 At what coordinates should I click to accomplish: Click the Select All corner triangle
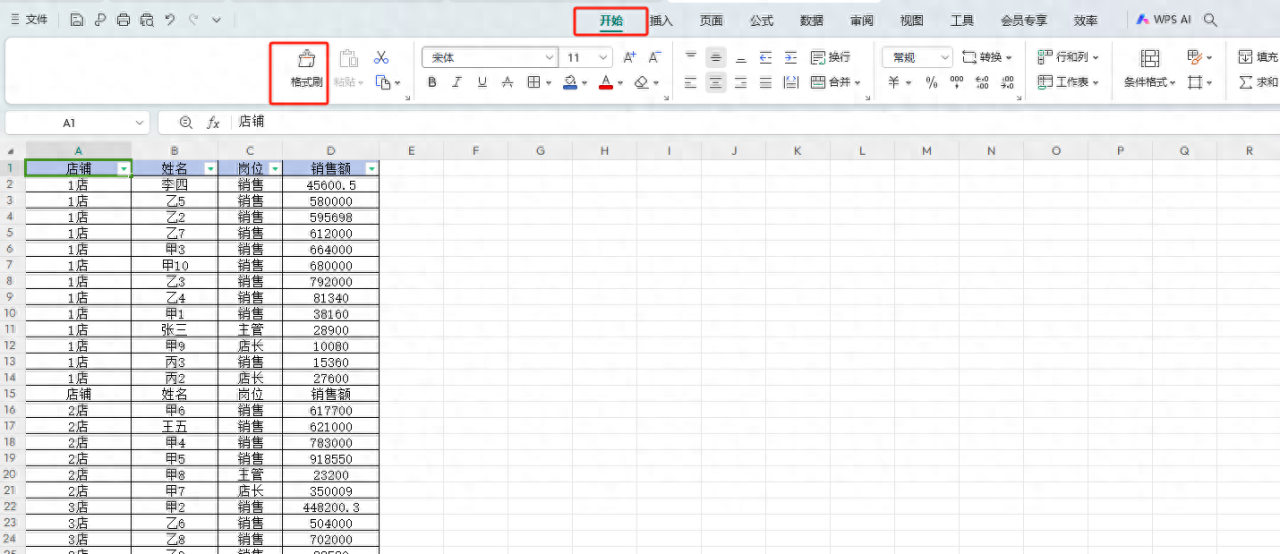pyautogui.click(x=11, y=151)
